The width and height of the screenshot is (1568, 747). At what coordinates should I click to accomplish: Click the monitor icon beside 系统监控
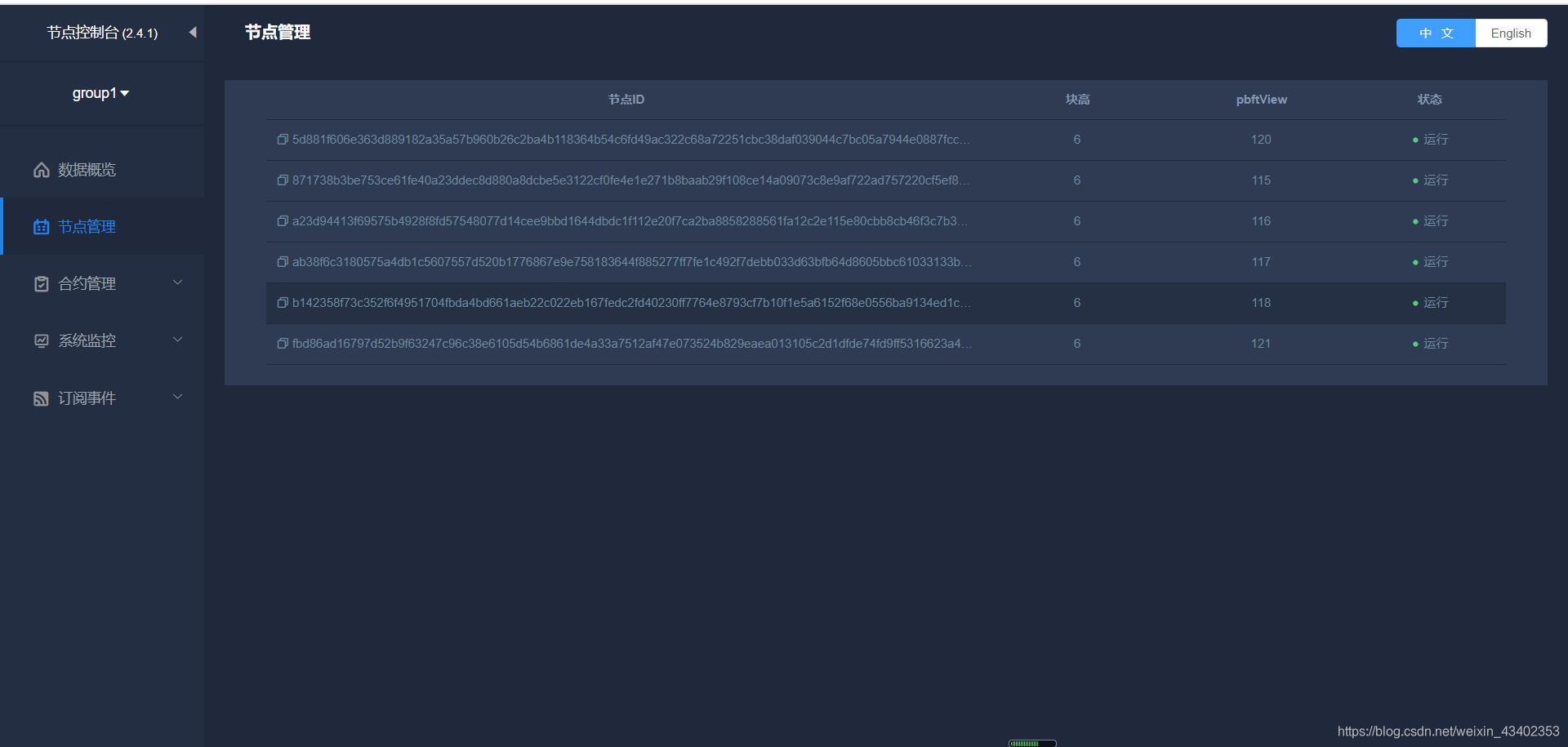coord(41,341)
